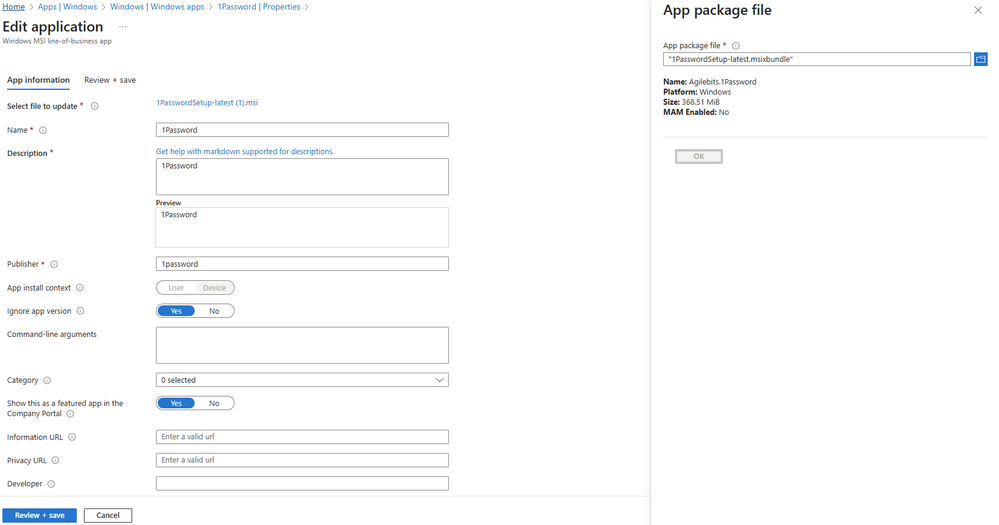Select Device for App install context
This screenshot has width=999, height=525.
point(214,288)
